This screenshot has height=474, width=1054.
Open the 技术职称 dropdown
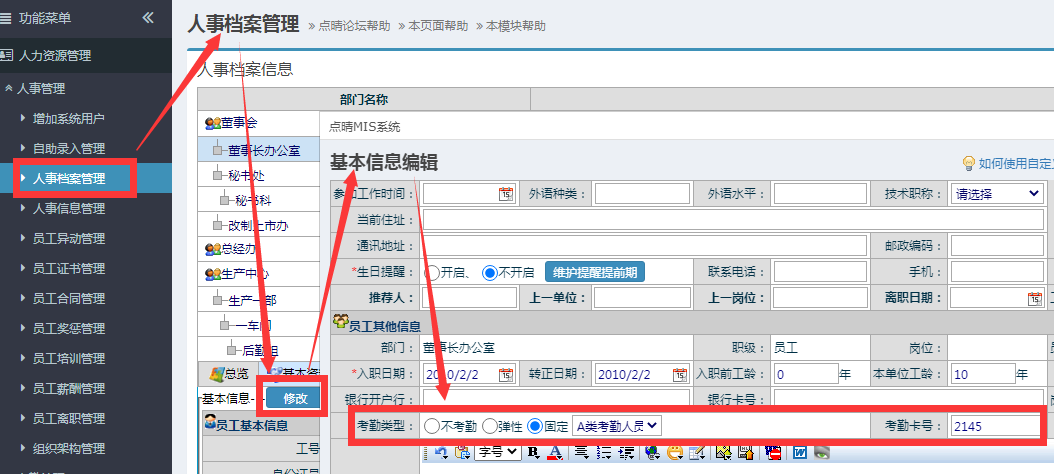pos(995,194)
